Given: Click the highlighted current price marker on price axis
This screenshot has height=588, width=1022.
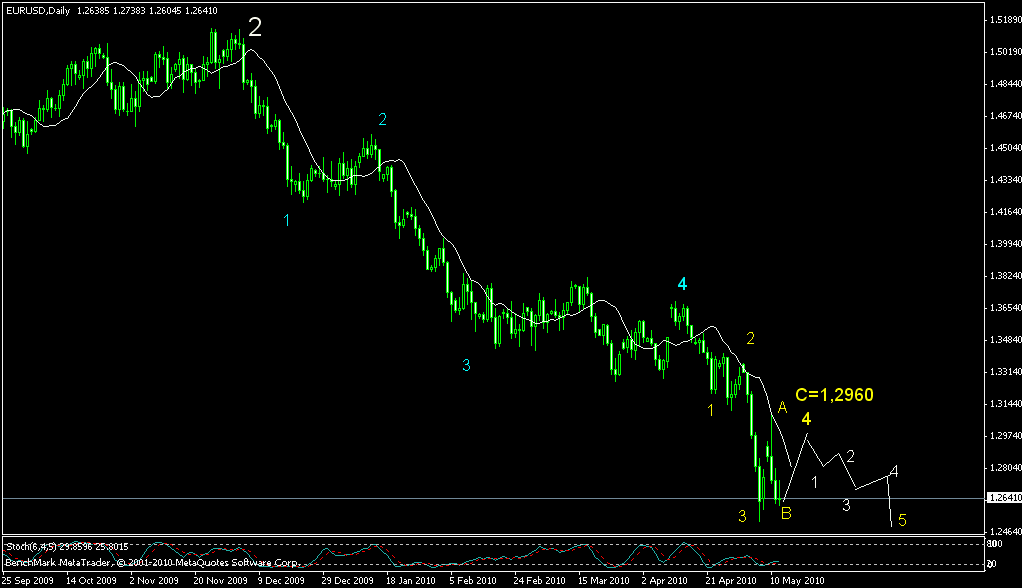Looking at the screenshot, I should click(x=1005, y=498).
